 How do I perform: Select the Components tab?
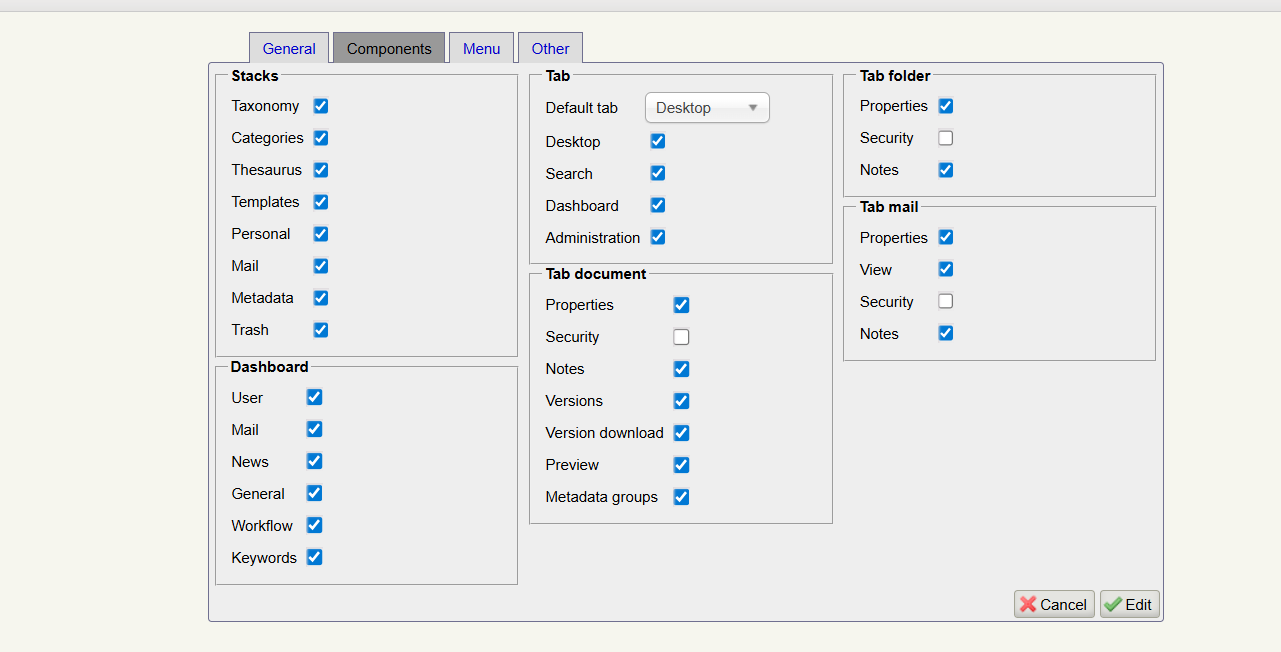pos(389,48)
